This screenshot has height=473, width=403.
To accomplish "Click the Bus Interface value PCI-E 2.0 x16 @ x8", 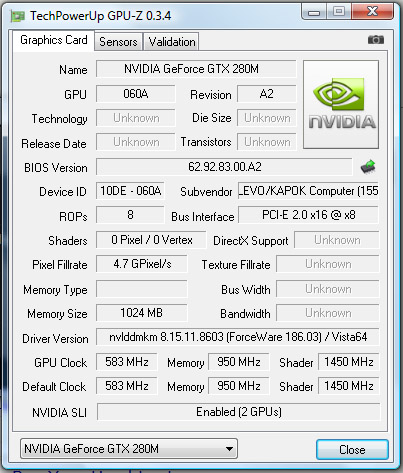I will pos(309,215).
